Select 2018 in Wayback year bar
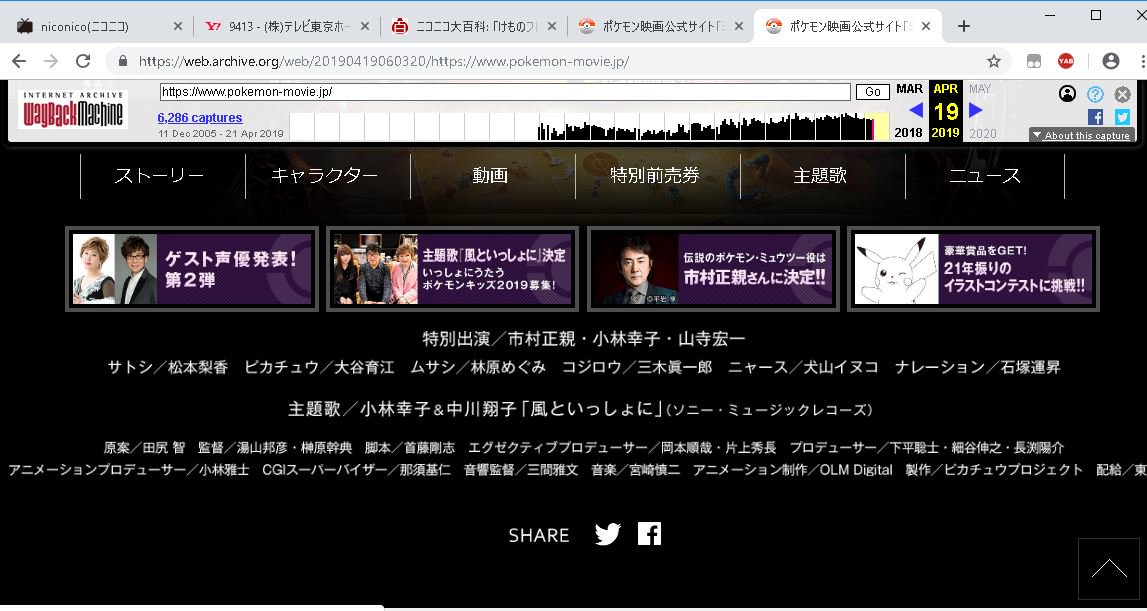The width and height of the screenshot is (1147, 611). (909, 133)
